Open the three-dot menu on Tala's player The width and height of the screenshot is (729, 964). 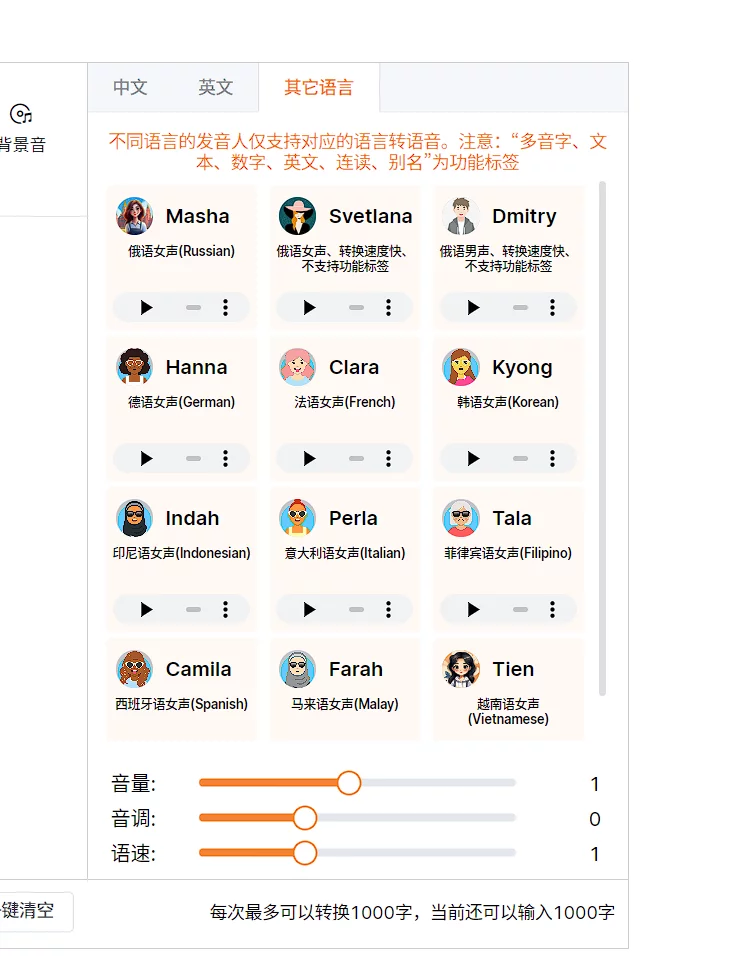[552, 610]
